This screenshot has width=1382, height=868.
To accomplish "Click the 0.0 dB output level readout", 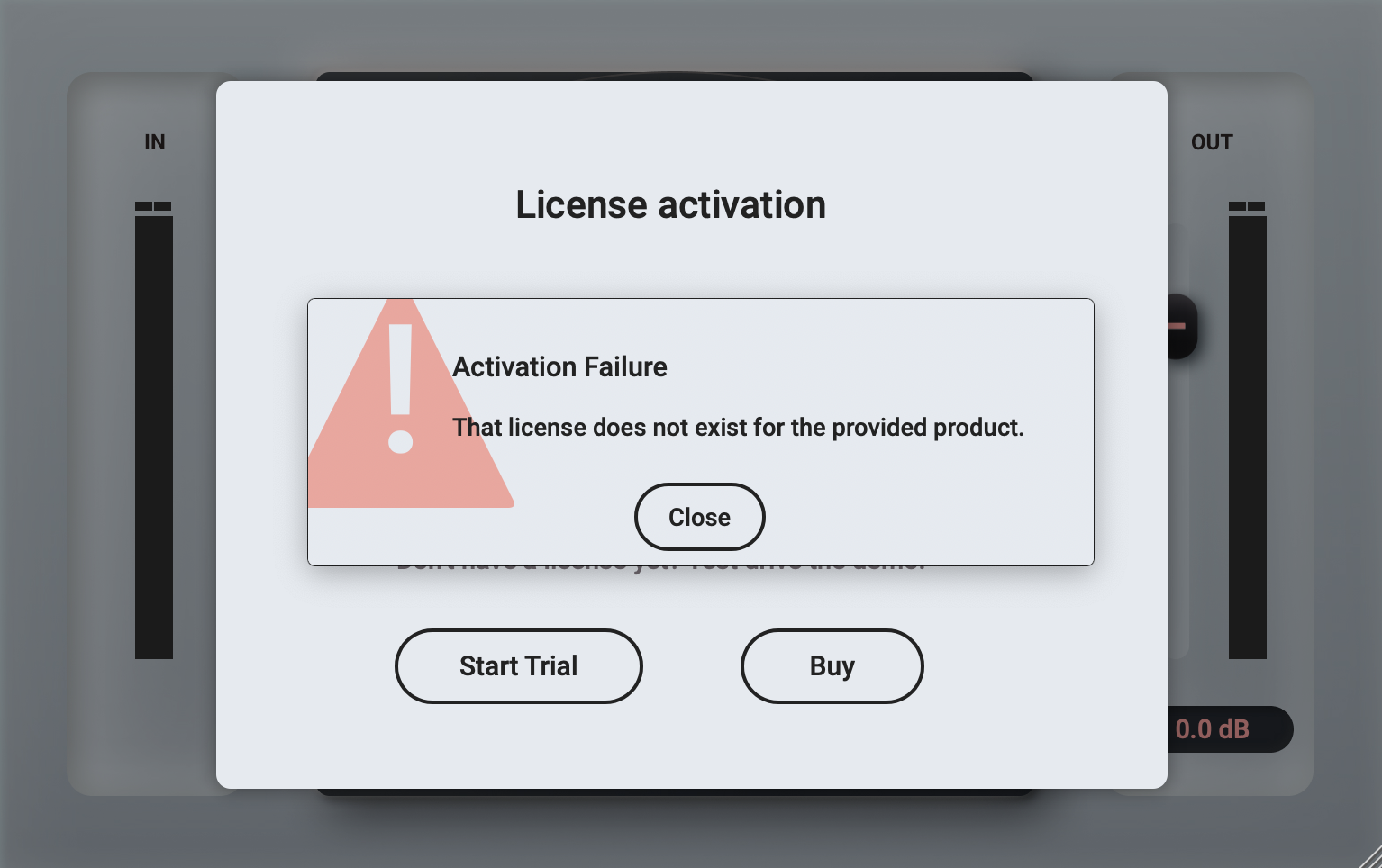I will tap(1210, 729).
